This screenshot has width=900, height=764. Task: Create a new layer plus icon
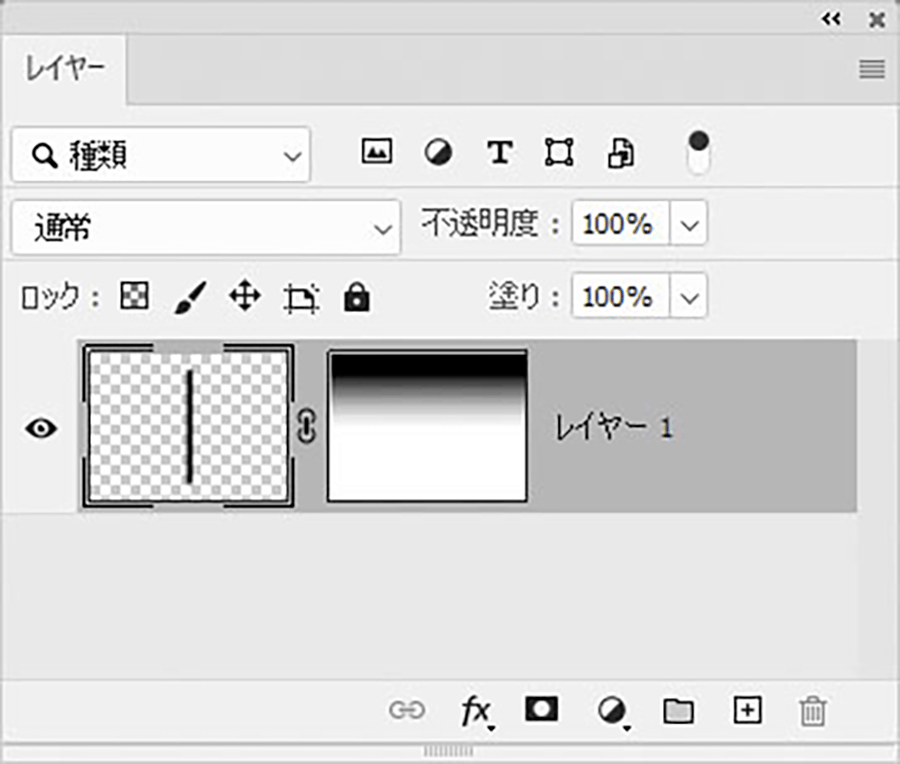747,710
